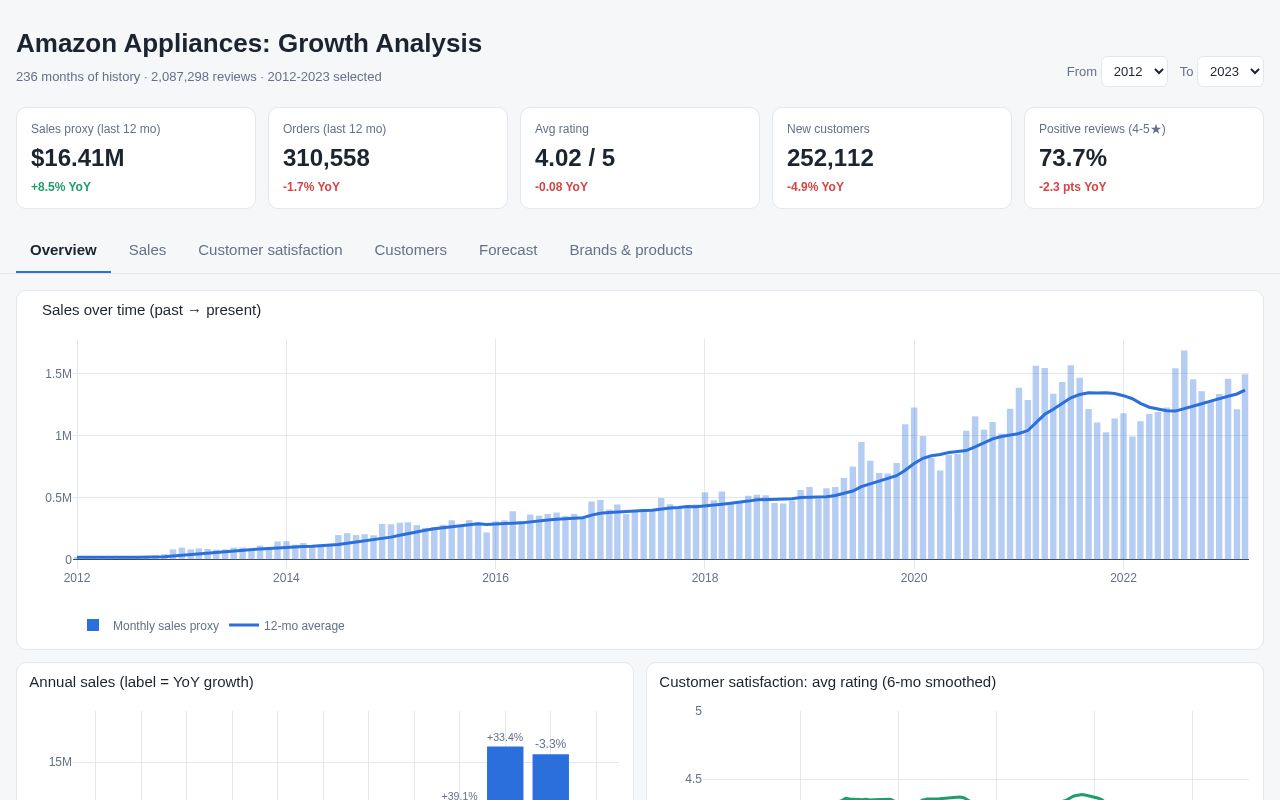Click the "Annual sales (label = YoY growth)" title
Viewport: 1280px width, 800px height.
click(x=141, y=682)
